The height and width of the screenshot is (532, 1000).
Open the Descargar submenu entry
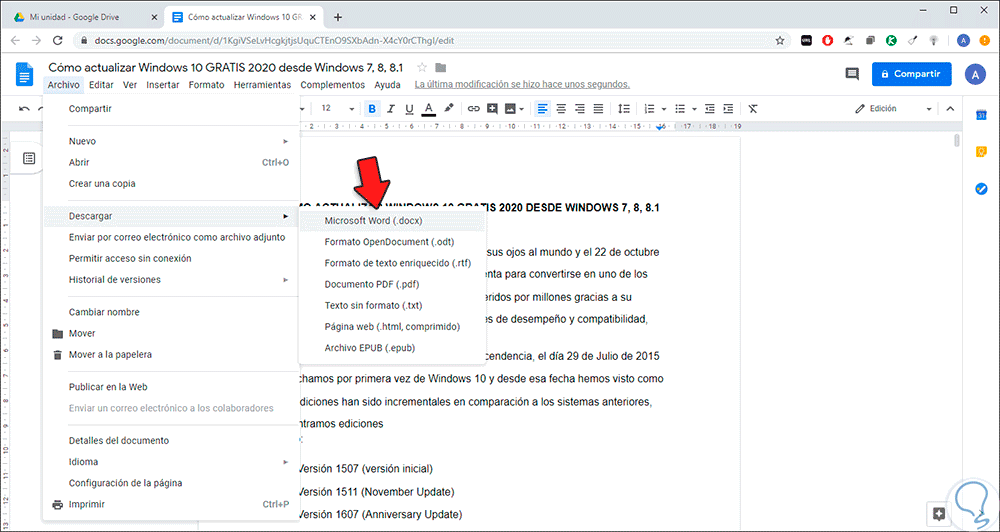coord(171,216)
